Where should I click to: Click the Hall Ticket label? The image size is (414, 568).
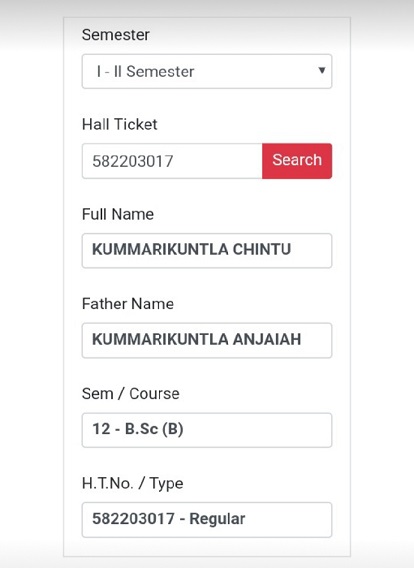(x=120, y=124)
